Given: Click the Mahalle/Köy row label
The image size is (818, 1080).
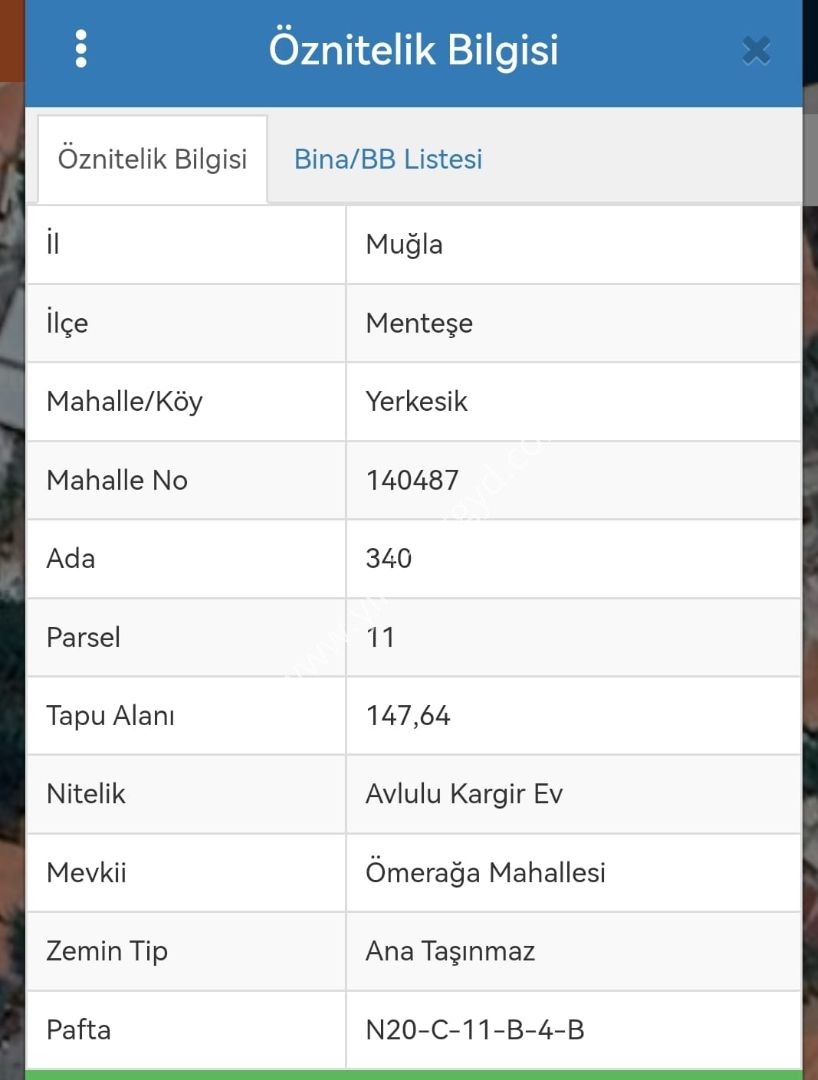Looking at the screenshot, I should click(125, 402).
